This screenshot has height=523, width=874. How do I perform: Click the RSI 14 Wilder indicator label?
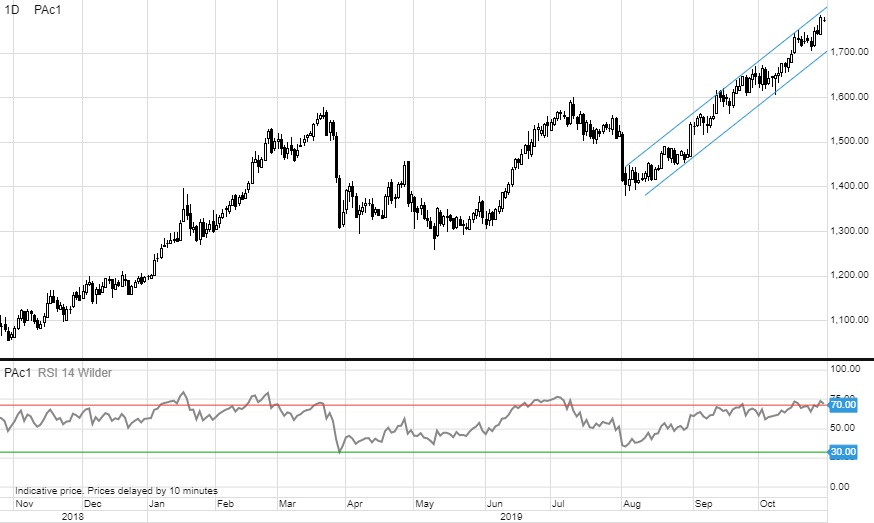(75, 372)
